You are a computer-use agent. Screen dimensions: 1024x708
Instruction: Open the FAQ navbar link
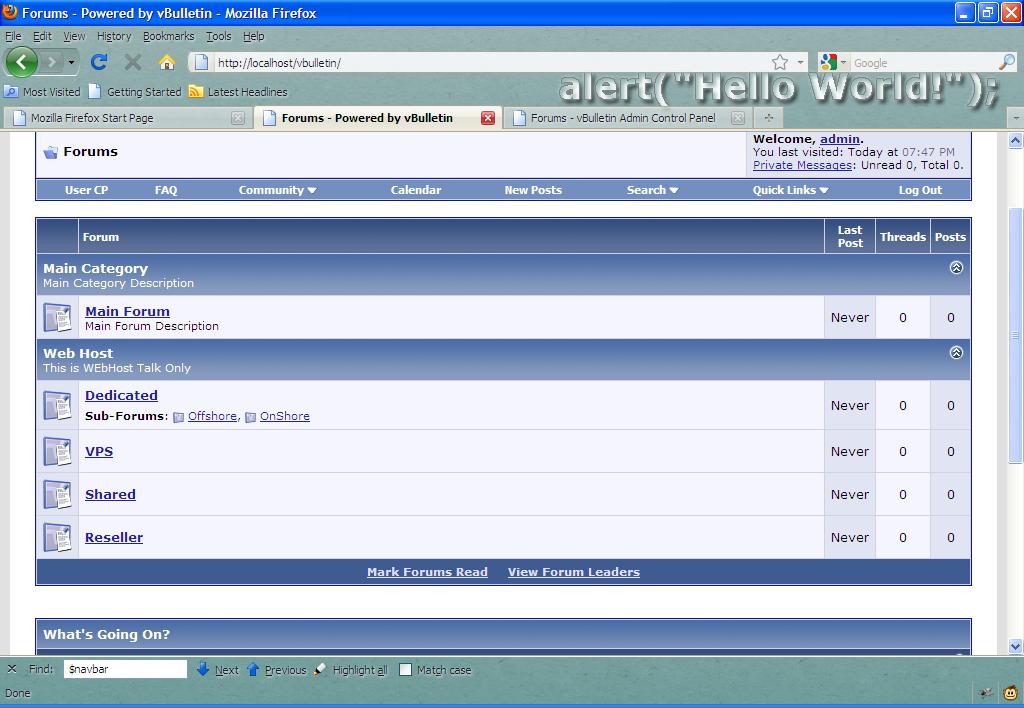point(166,190)
